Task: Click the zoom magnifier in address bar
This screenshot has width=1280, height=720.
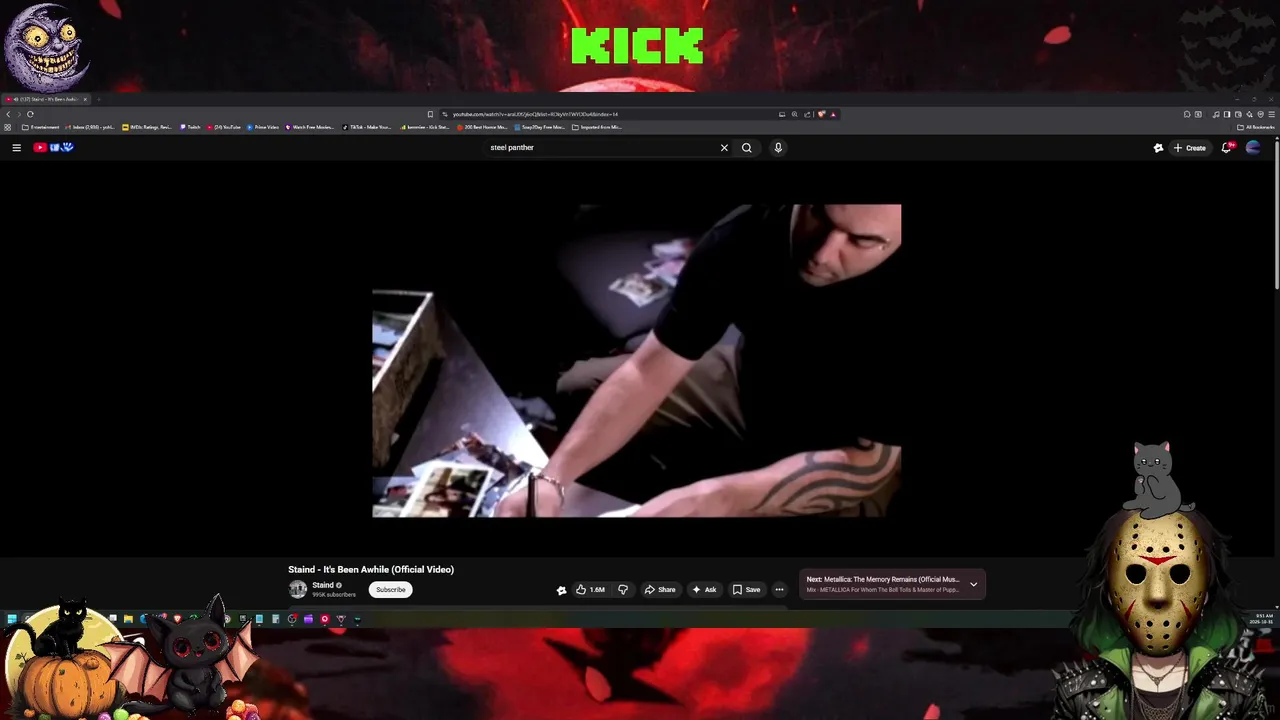Action: pos(795,114)
